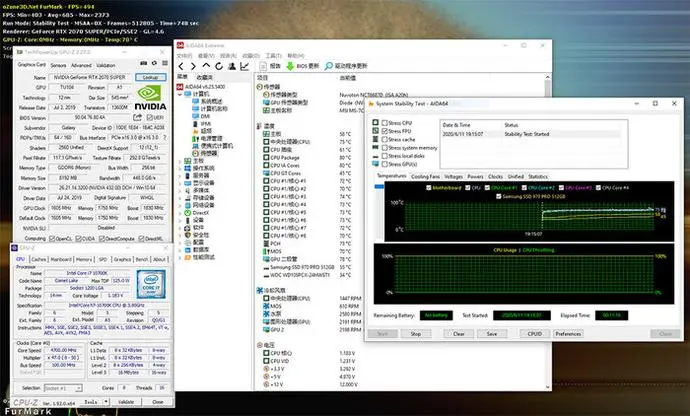Viewport: 690px width, 416px height.
Task: Take GPU-Z screenshot with camera icon
Action: click(x=143, y=63)
